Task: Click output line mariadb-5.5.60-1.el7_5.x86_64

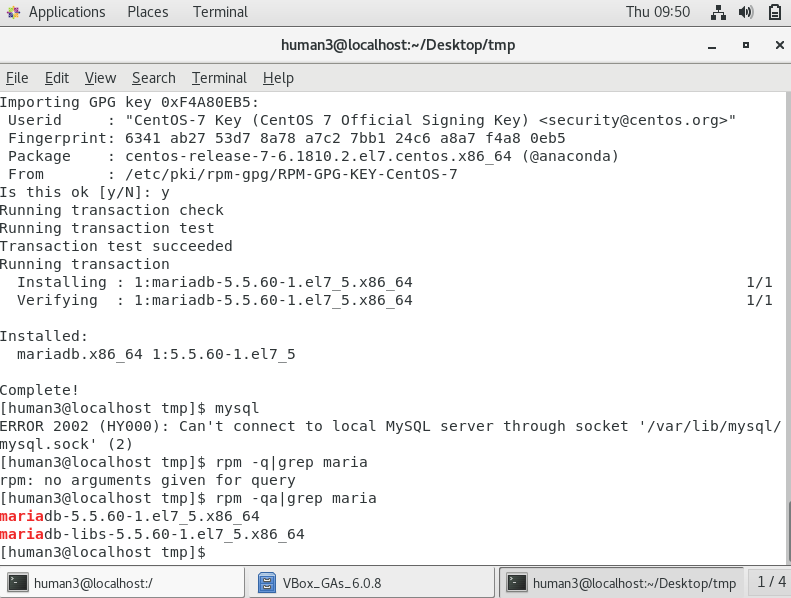Action: pos(130,516)
